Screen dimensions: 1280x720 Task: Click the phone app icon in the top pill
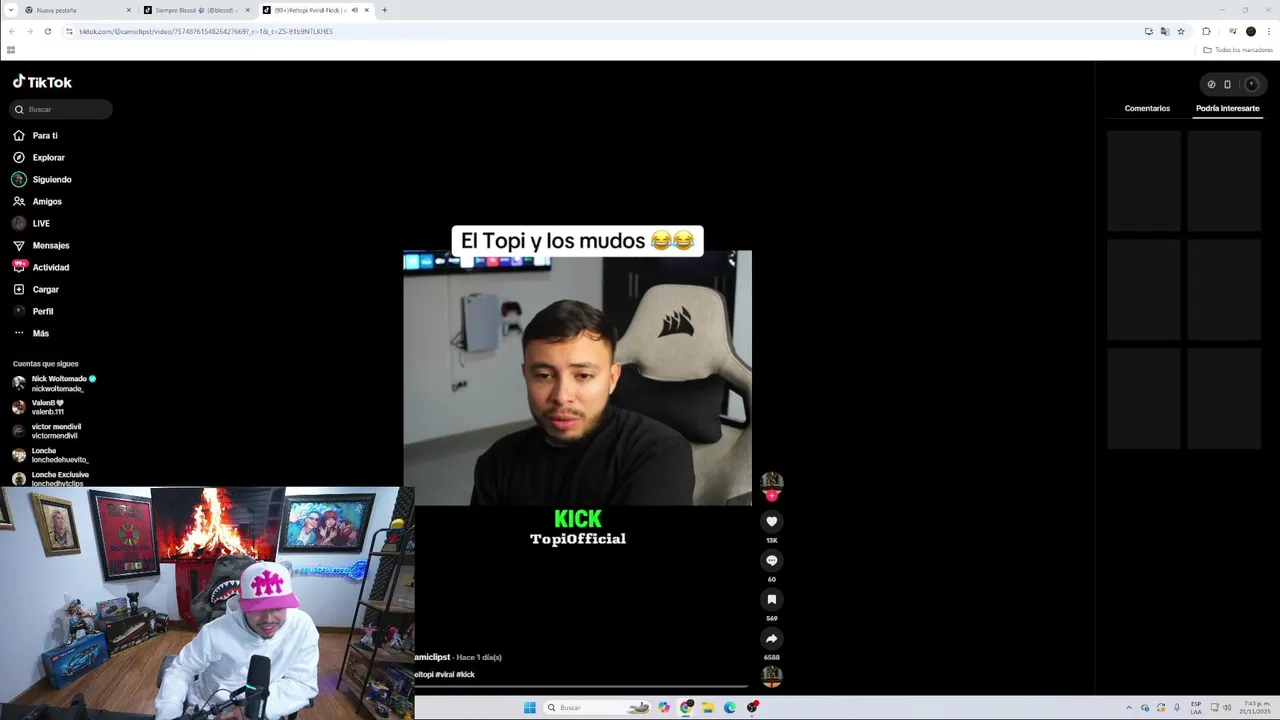1227,84
